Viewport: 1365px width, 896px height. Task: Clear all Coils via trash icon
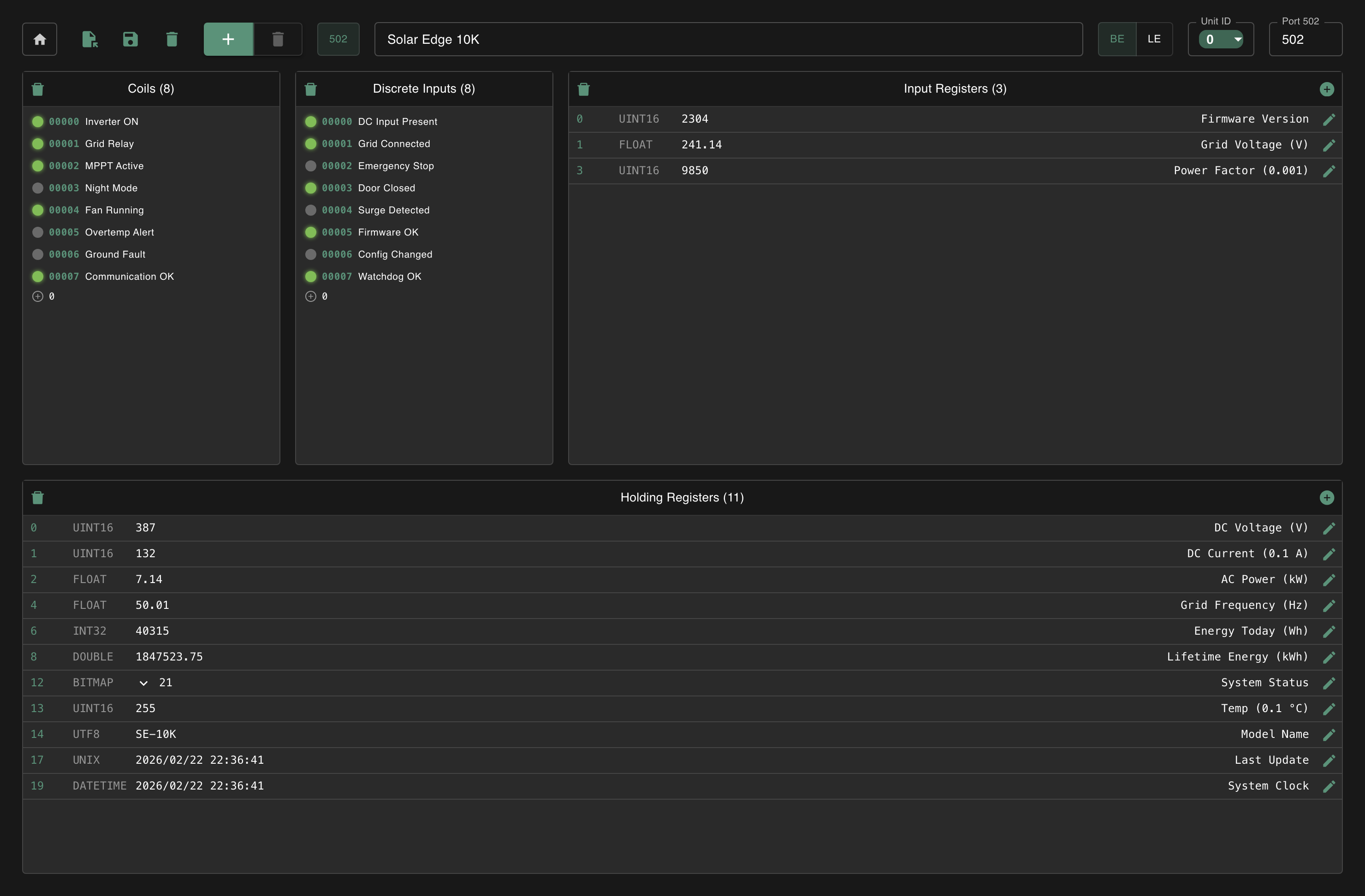click(38, 89)
